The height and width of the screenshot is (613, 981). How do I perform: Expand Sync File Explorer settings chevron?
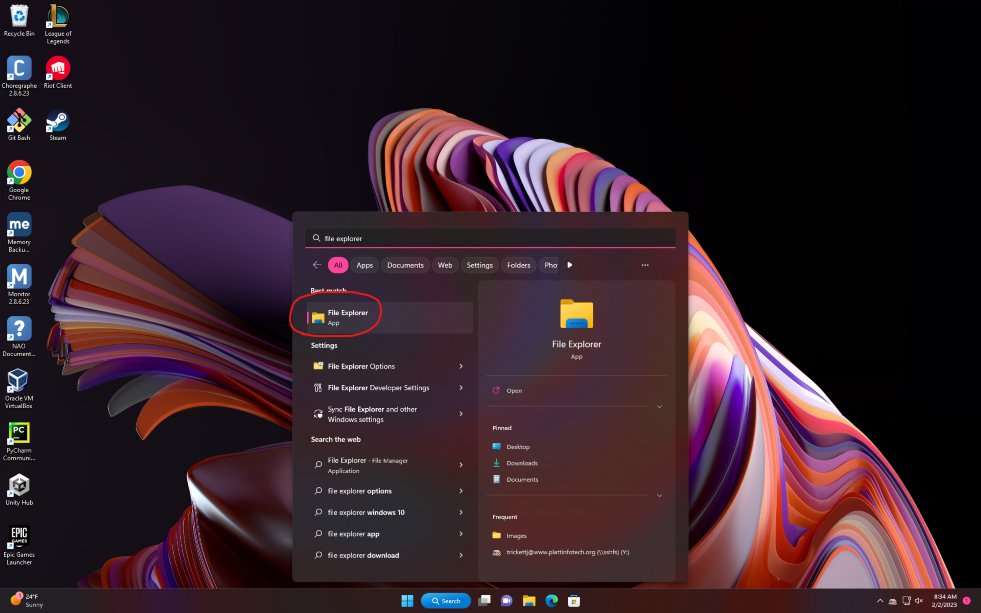click(461, 414)
